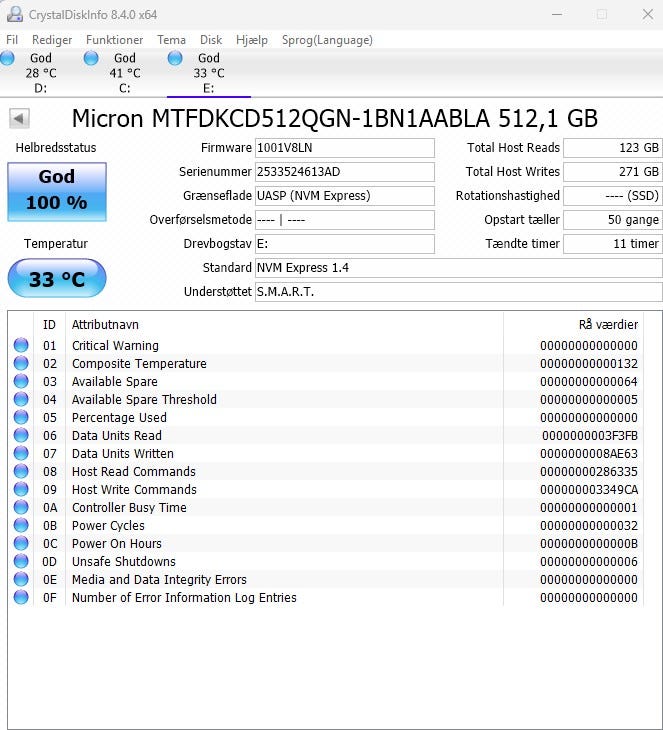Click status orb for Controller Busy Time row
Image resolution: width=663 pixels, height=730 pixels.
click(x=21, y=507)
